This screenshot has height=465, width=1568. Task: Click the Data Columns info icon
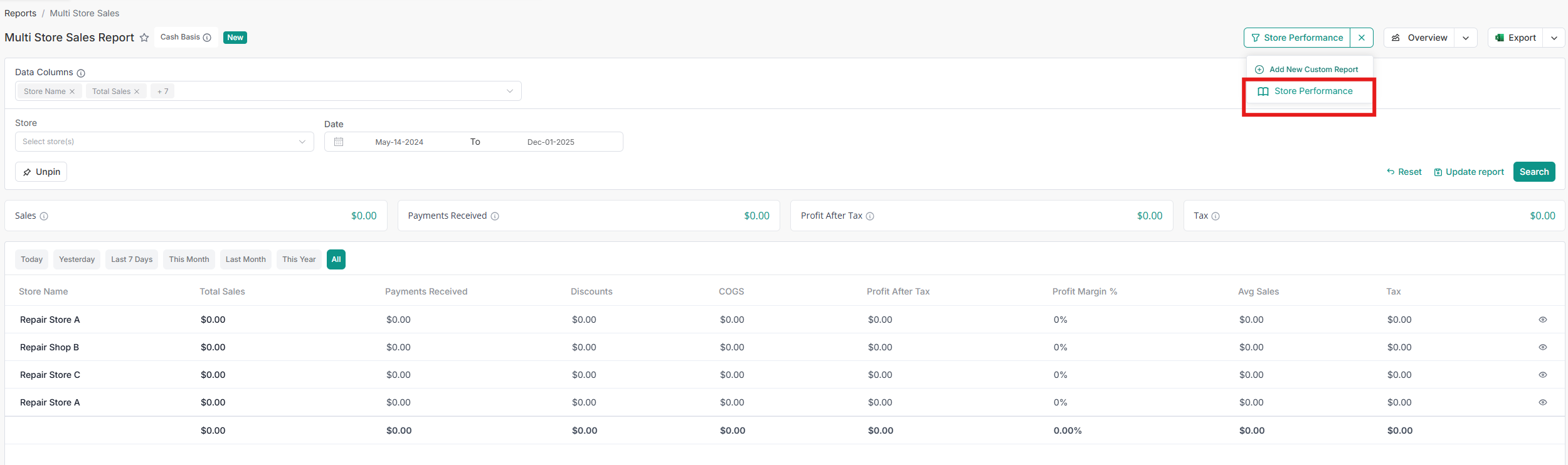pyautogui.click(x=81, y=73)
